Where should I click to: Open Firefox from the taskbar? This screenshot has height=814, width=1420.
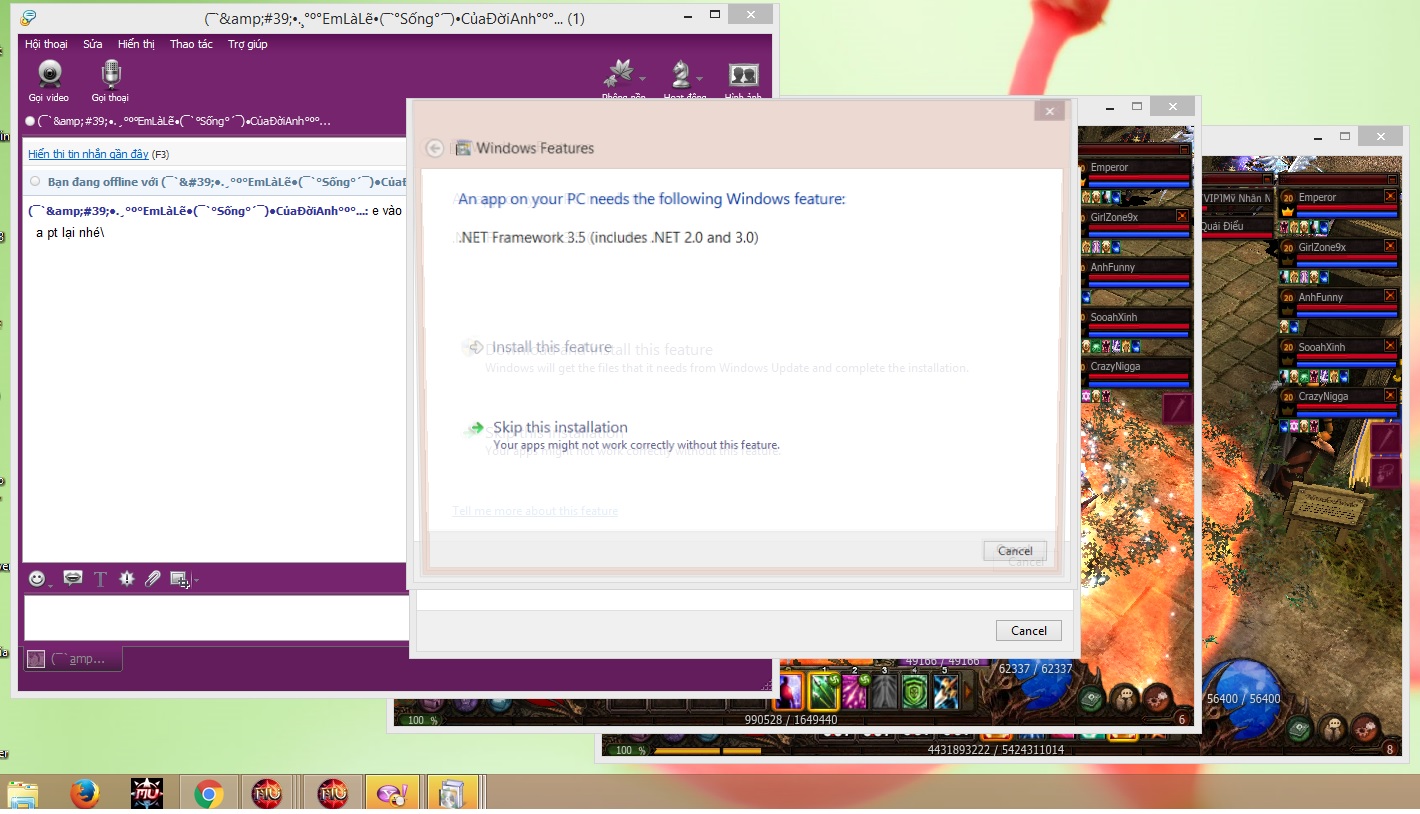[x=85, y=794]
